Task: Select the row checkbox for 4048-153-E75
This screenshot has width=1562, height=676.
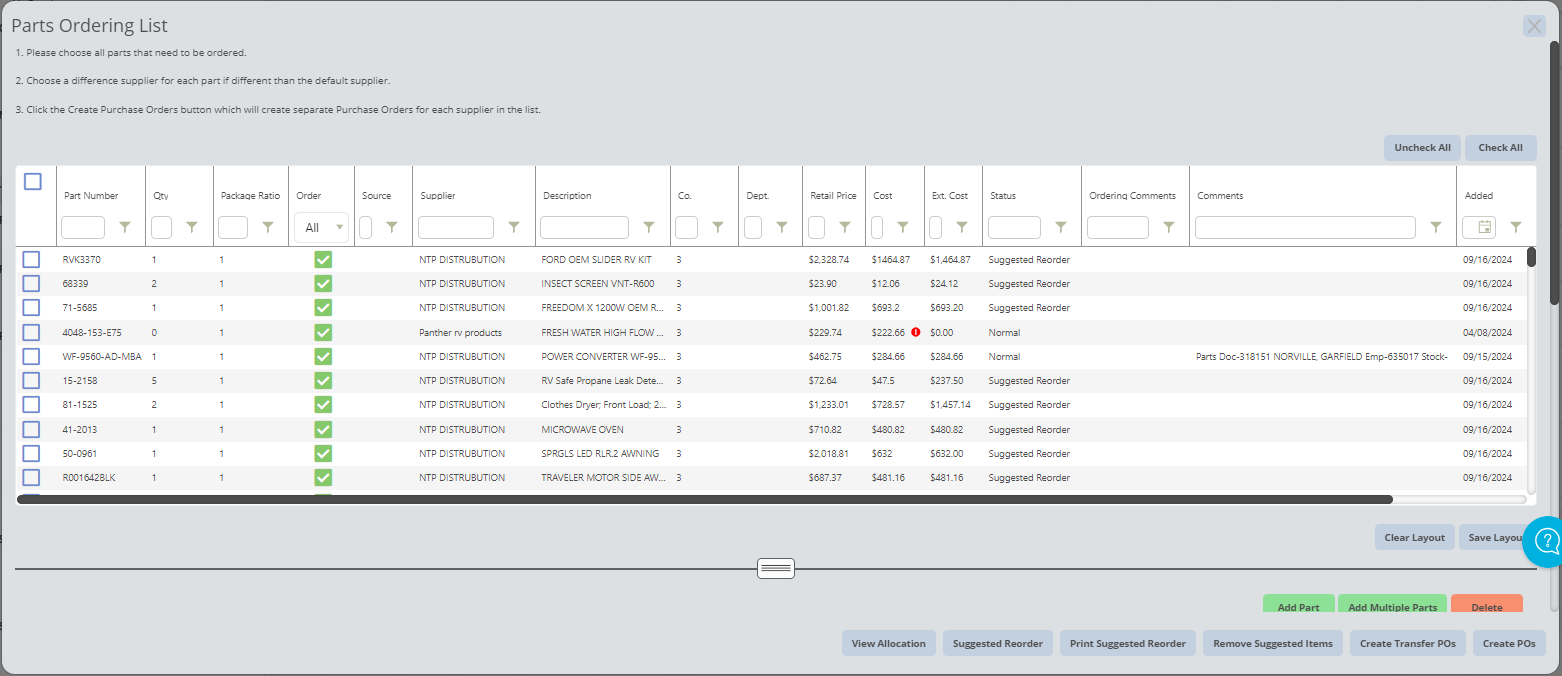Action: [31, 332]
